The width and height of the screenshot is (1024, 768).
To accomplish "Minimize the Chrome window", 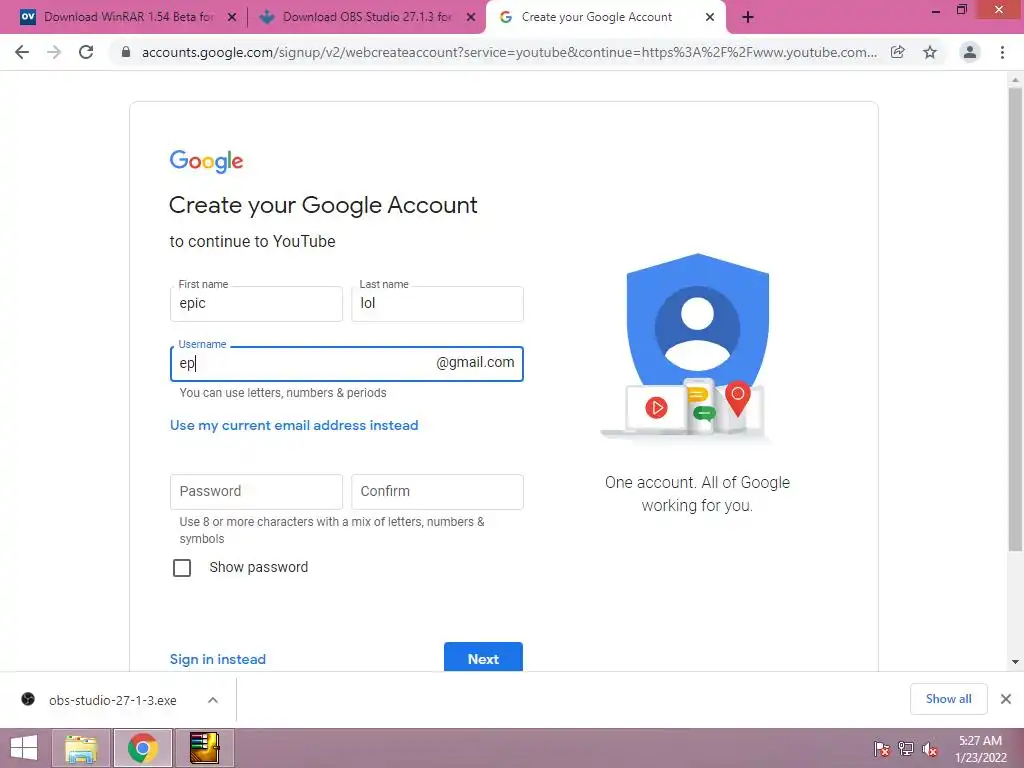I will click(x=936, y=10).
